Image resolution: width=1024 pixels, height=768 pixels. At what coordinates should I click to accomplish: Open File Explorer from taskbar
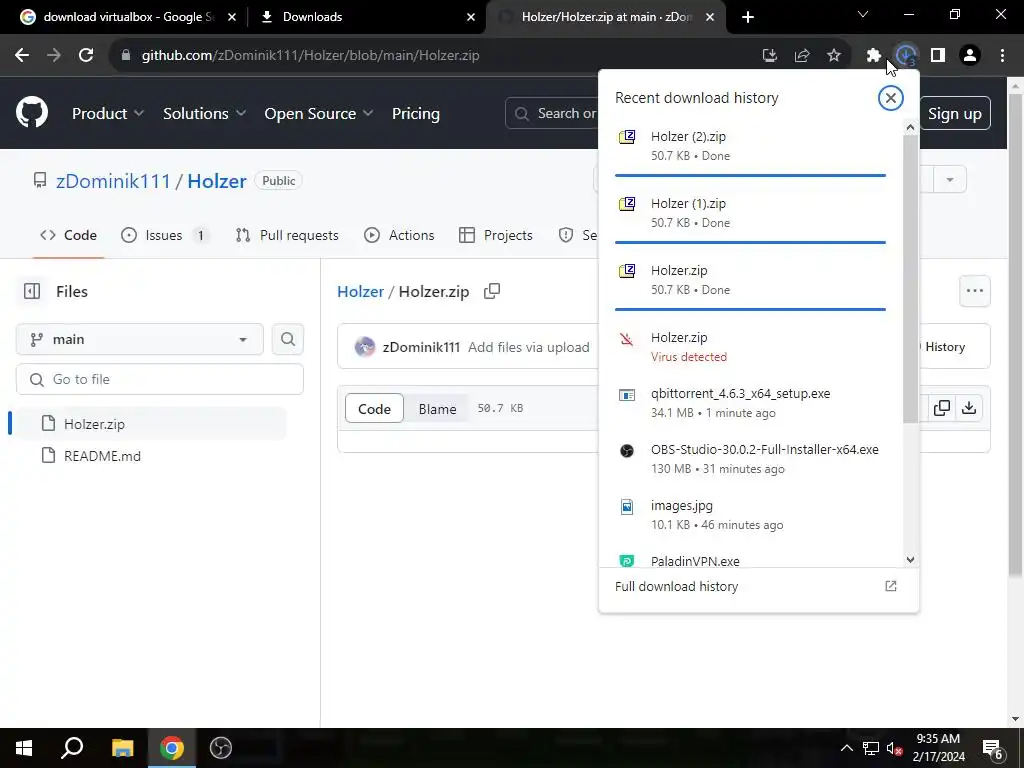[122, 748]
